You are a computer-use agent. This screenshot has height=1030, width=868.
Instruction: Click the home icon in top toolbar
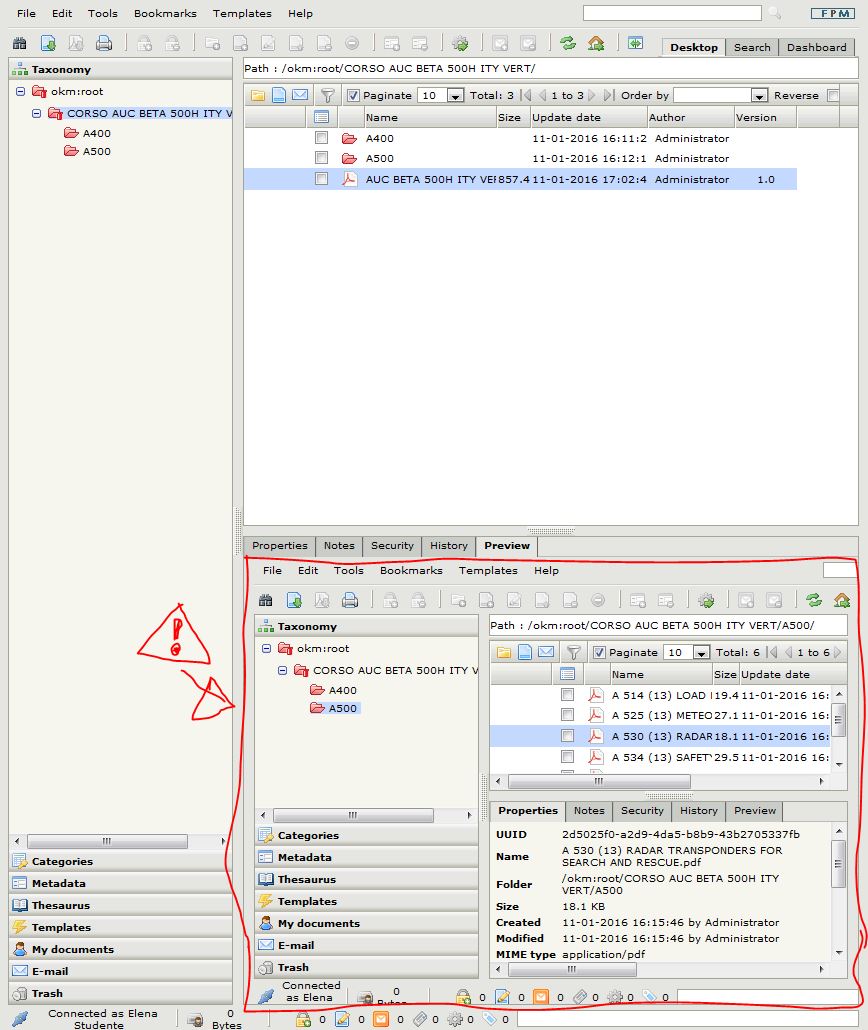click(596, 43)
